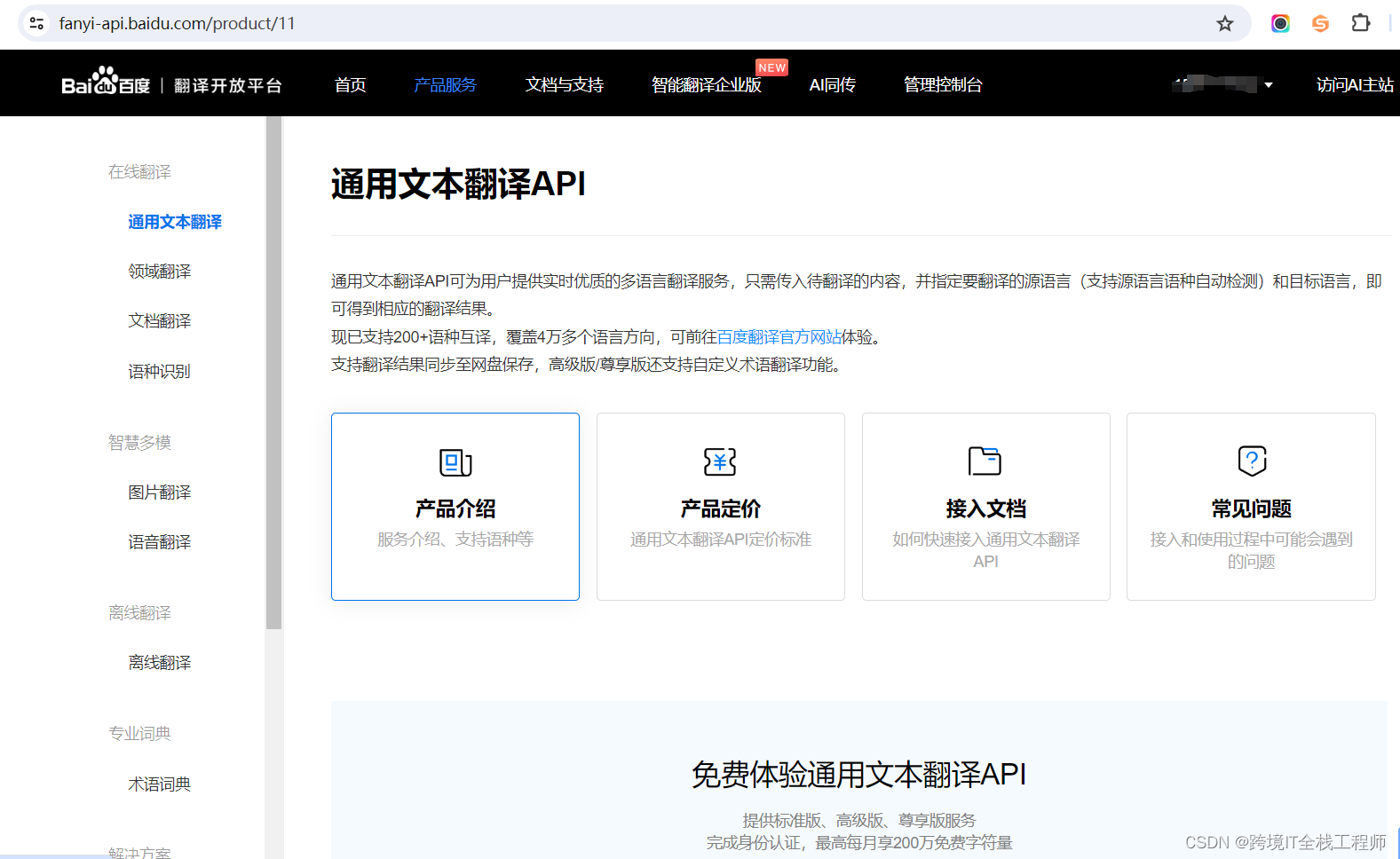The width and height of the screenshot is (1400, 859).
Task: Click the 智慧多模 section heading
Action: (x=140, y=443)
